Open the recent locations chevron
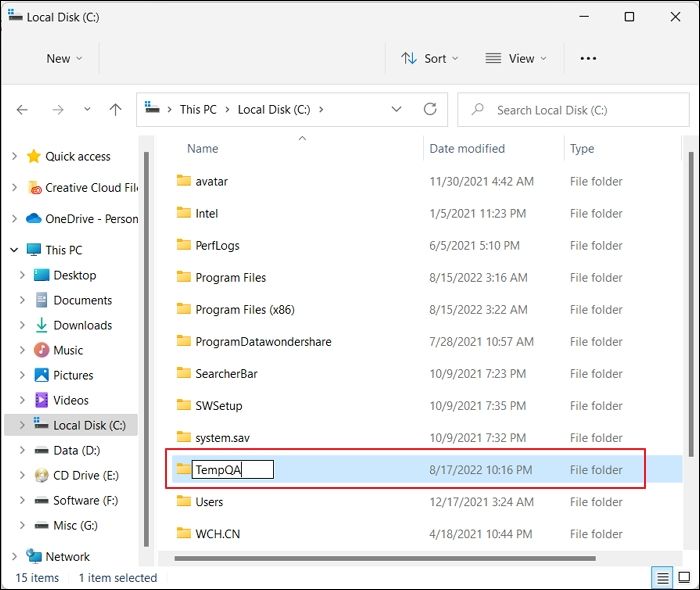 [87, 109]
